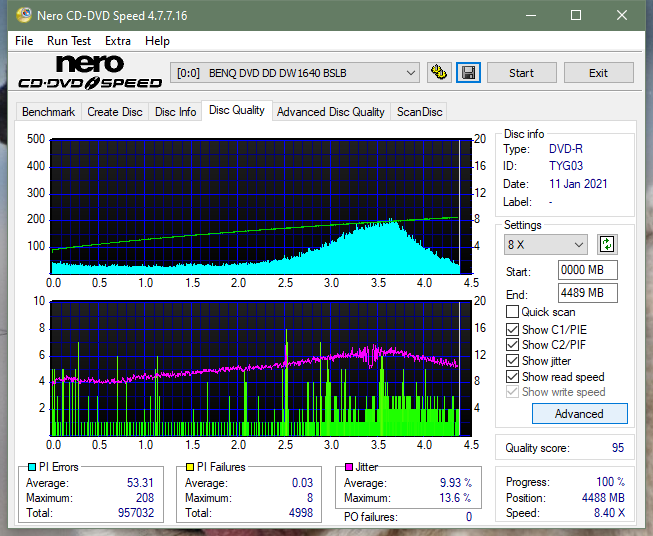The image size is (653, 536).
Task: Switch to the ScanDisc tab
Action: [419, 112]
